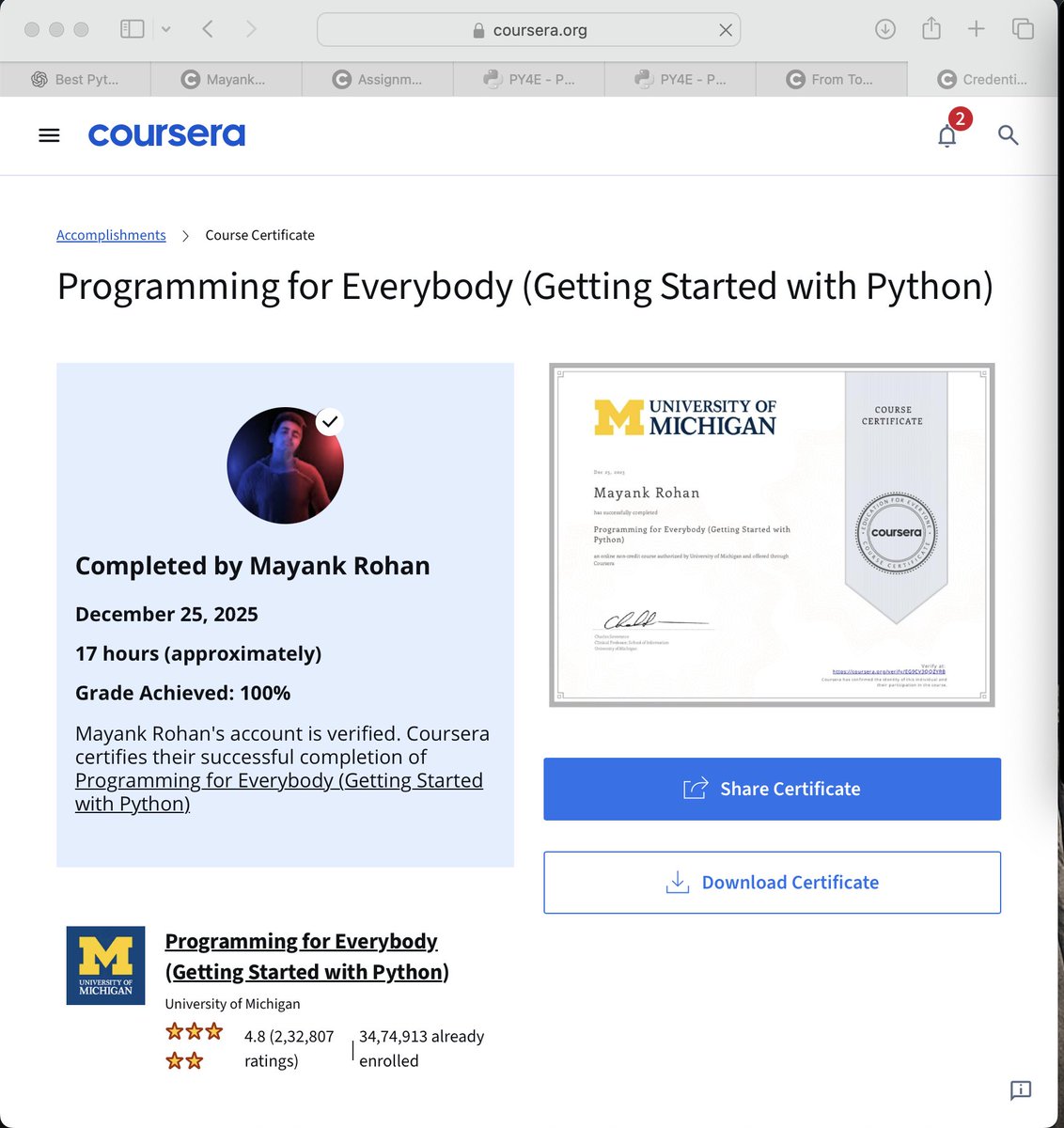Toggle Safari sidebar button
The image size is (1064, 1128).
pyautogui.click(x=133, y=29)
